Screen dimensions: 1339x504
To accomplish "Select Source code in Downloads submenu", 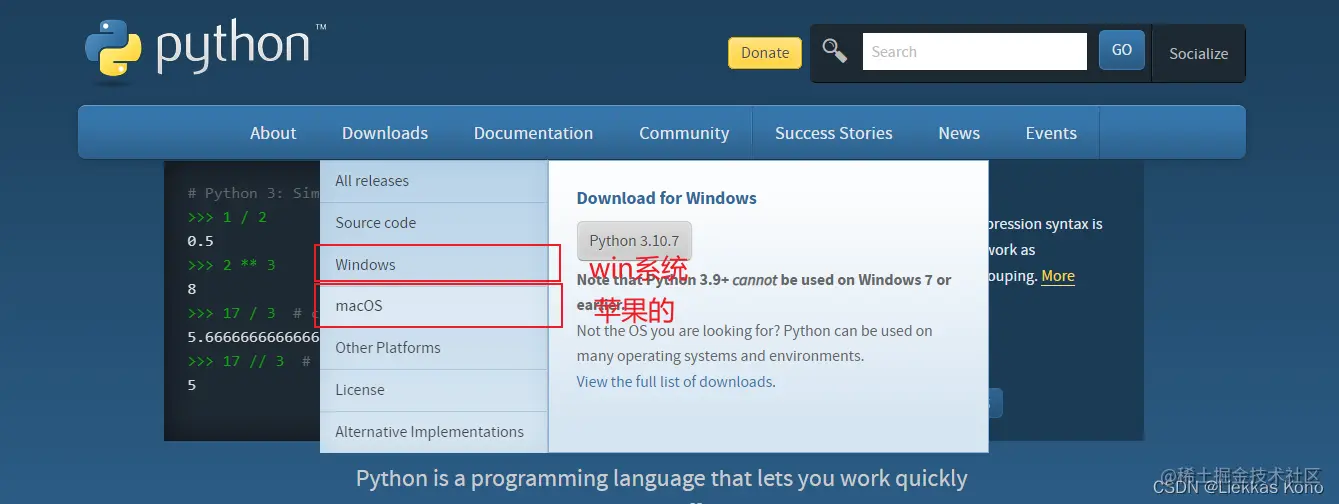I will click(x=434, y=223).
